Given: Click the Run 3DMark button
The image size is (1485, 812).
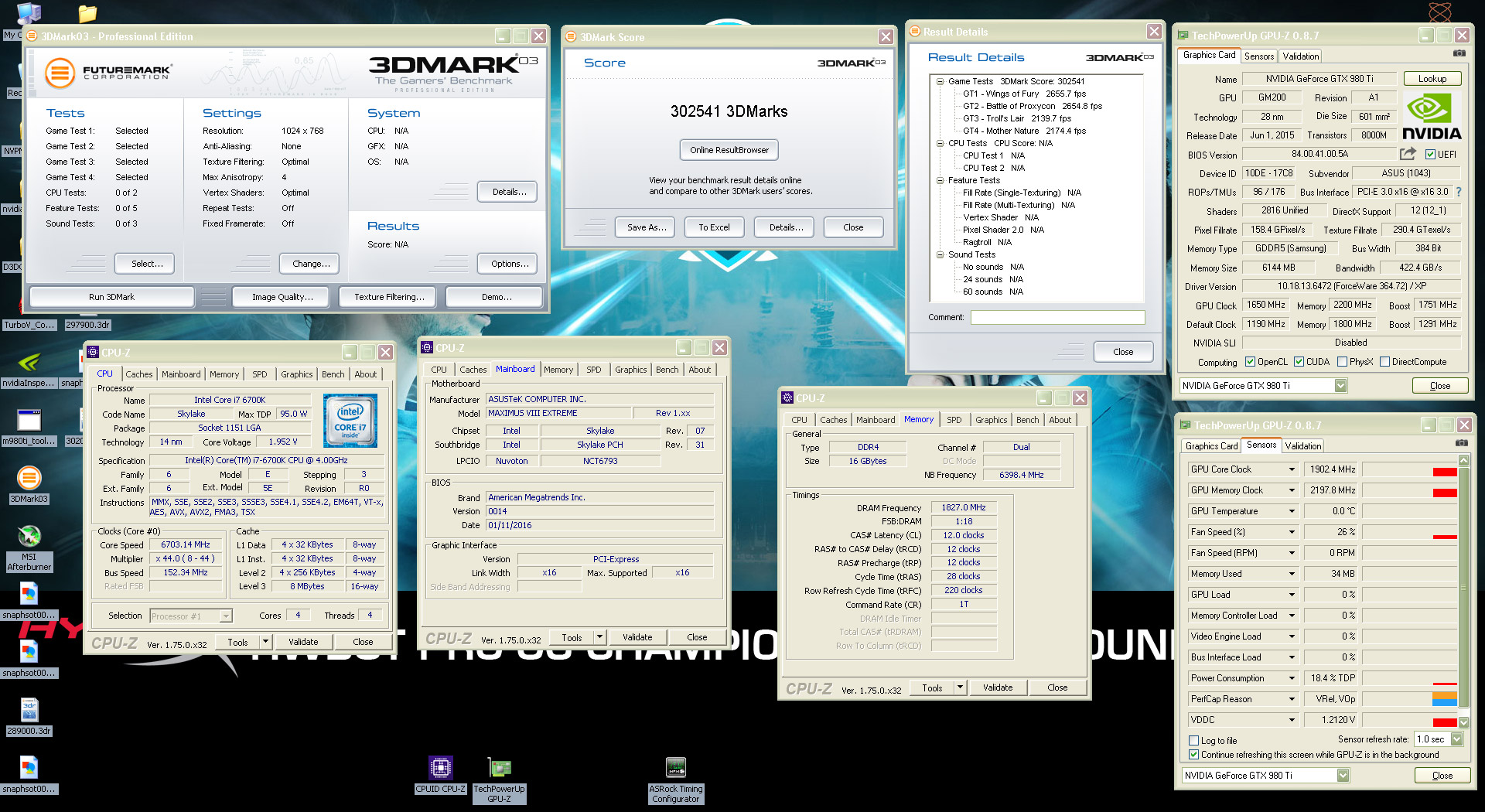Looking at the screenshot, I should pos(111,297).
